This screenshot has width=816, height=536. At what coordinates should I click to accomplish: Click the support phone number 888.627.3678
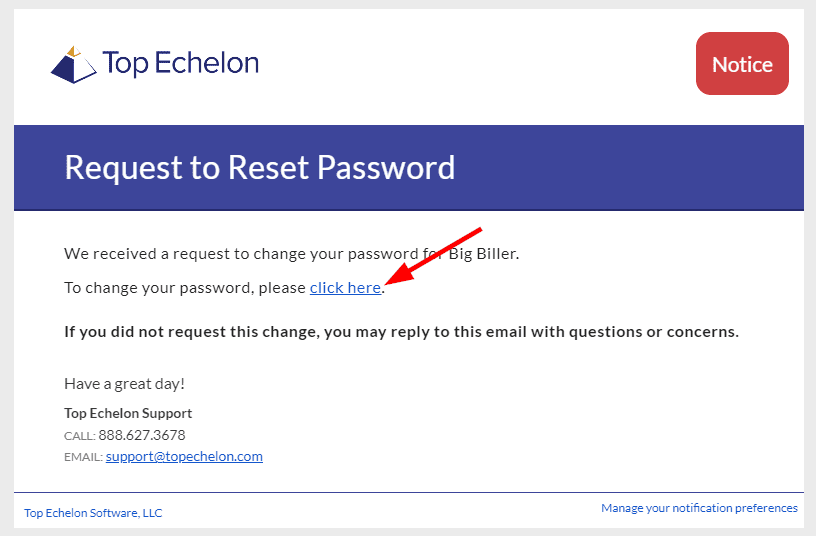pos(142,435)
